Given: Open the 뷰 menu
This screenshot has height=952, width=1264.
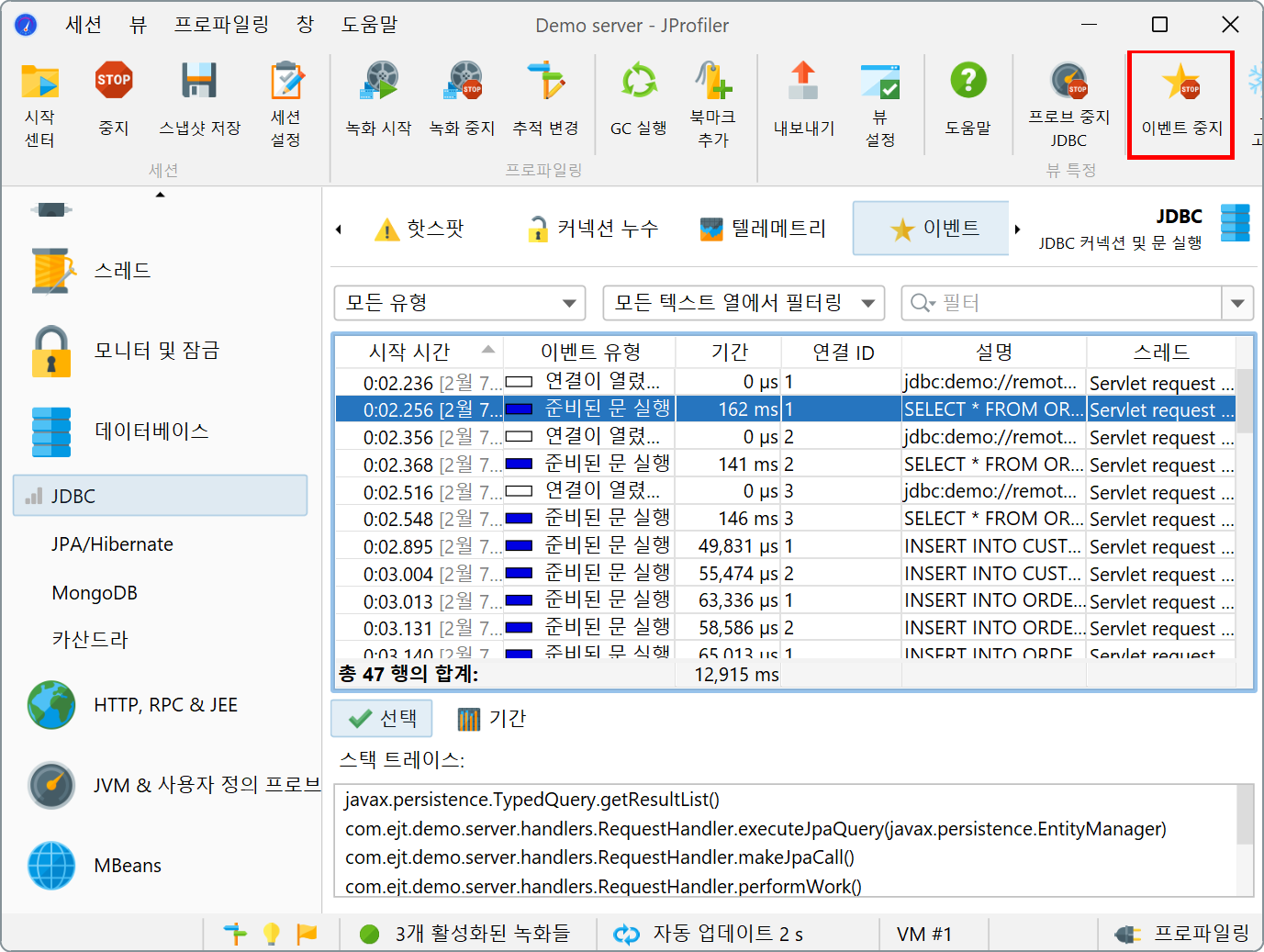Looking at the screenshot, I should (138, 25).
